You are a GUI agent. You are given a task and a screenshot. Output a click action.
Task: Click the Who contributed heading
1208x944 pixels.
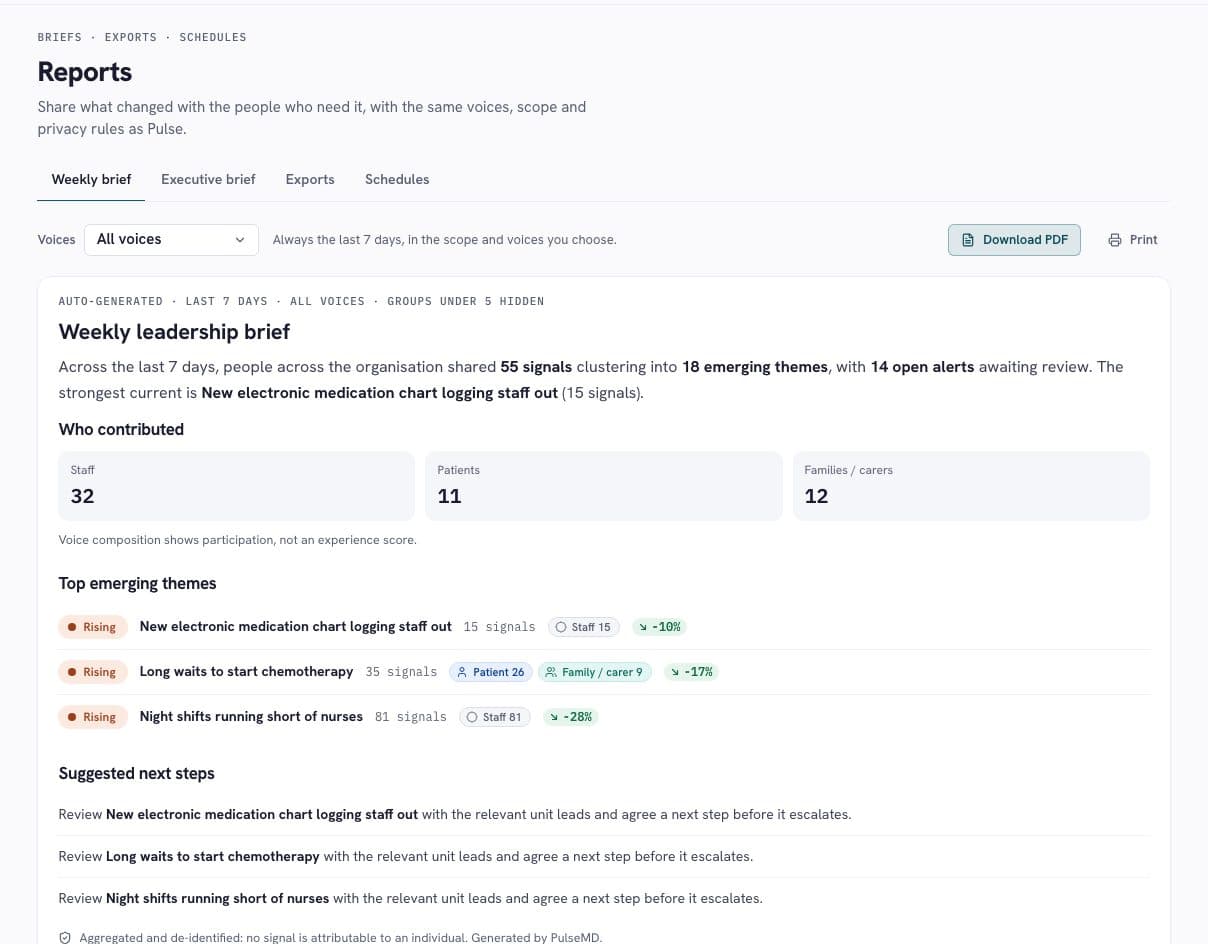click(121, 429)
